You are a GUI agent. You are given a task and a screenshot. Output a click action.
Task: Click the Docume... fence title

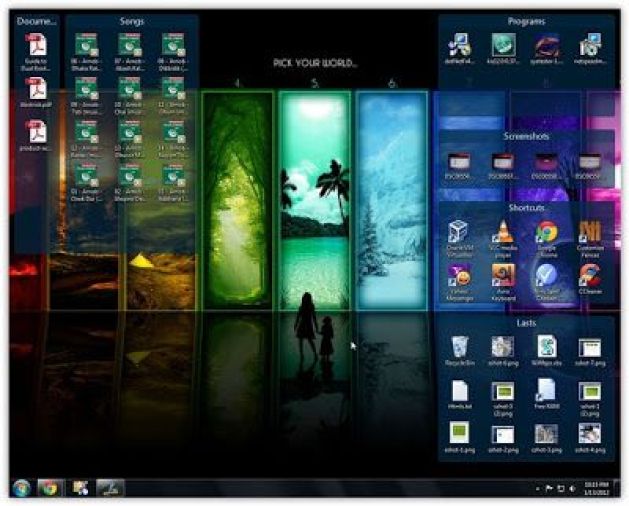coord(37,22)
